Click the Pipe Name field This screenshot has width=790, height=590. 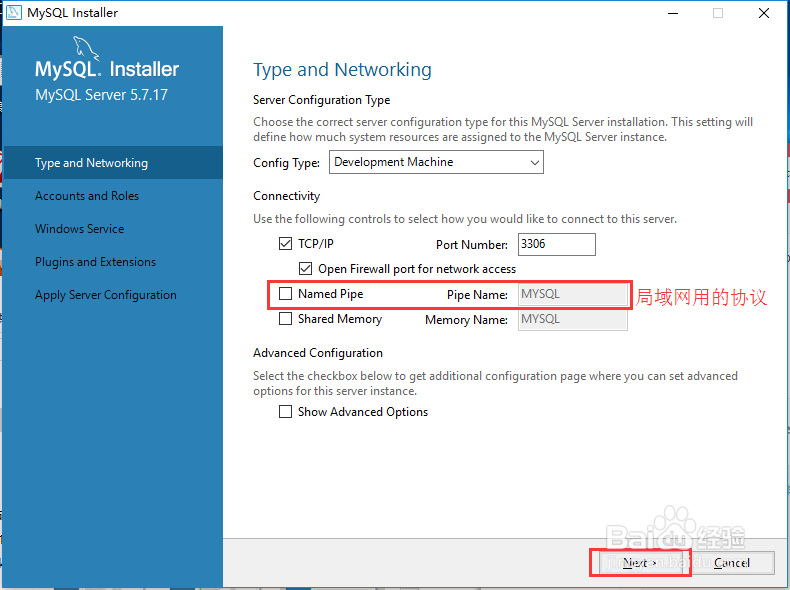pyautogui.click(x=573, y=294)
